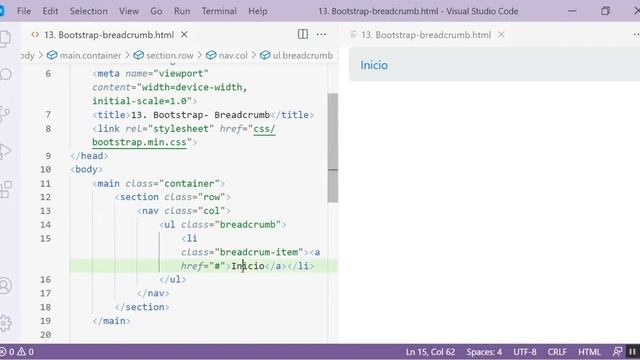640x360 pixels.
Task: Split the editor to the right
Action: (x=303, y=34)
